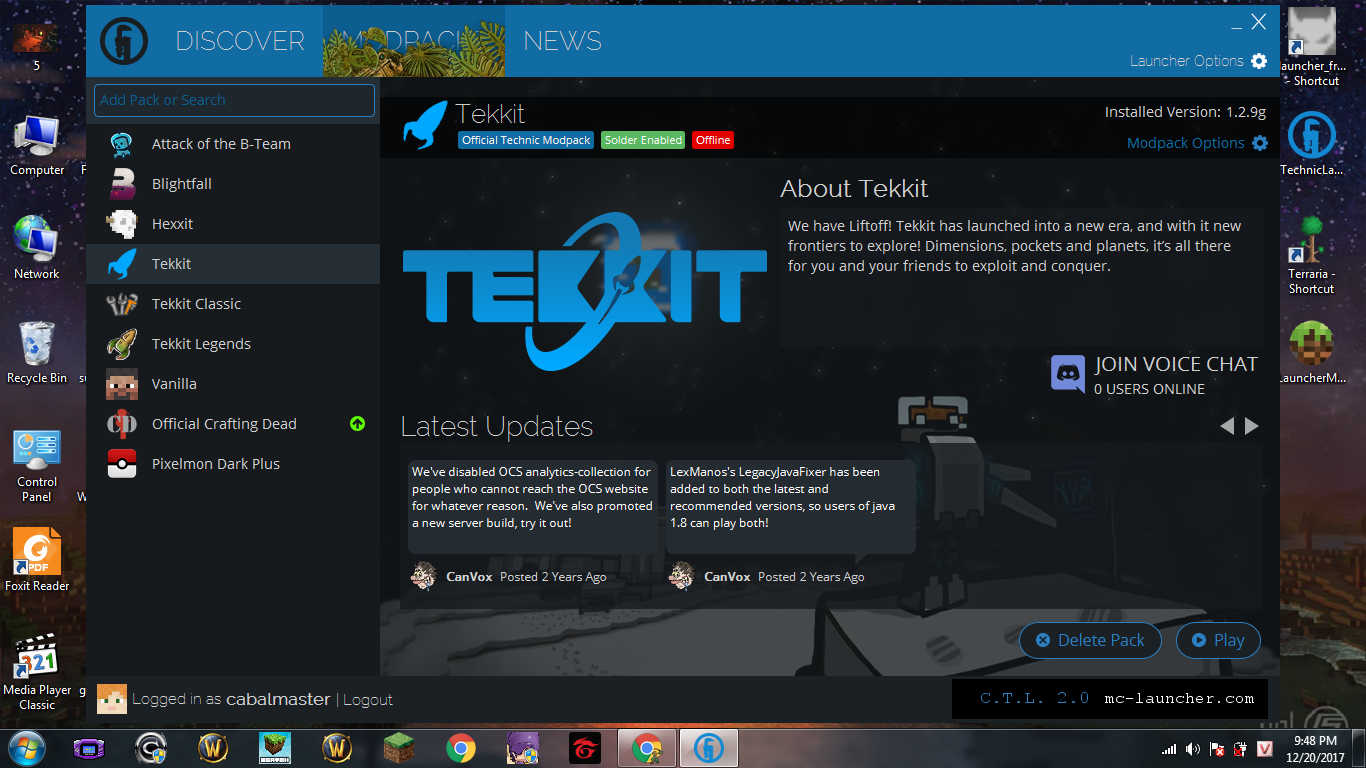Select the Pixelmon Dark Plus icon
The image size is (1366, 768).
[x=121, y=463]
